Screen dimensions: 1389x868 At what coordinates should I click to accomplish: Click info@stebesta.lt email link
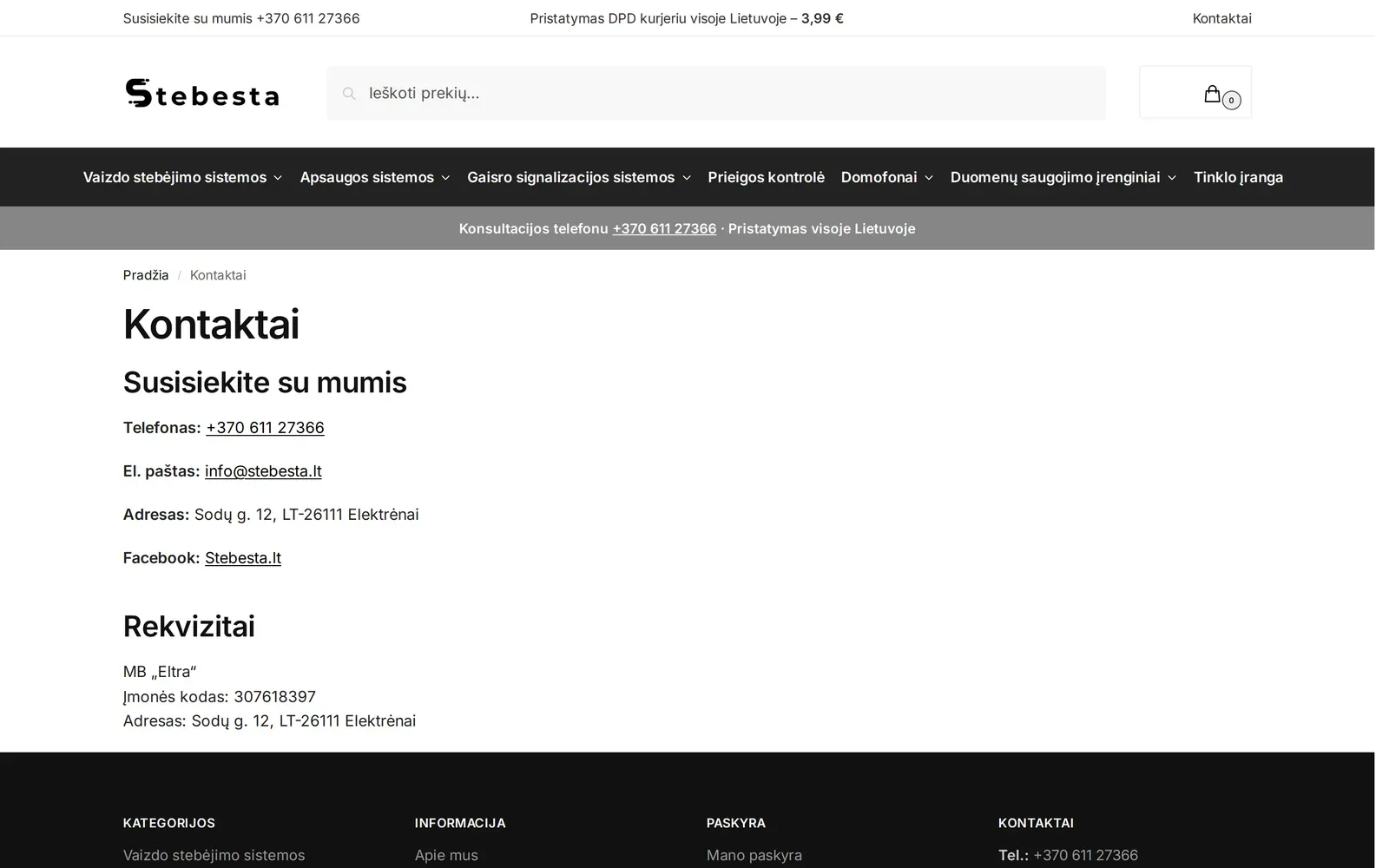coord(263,471)
